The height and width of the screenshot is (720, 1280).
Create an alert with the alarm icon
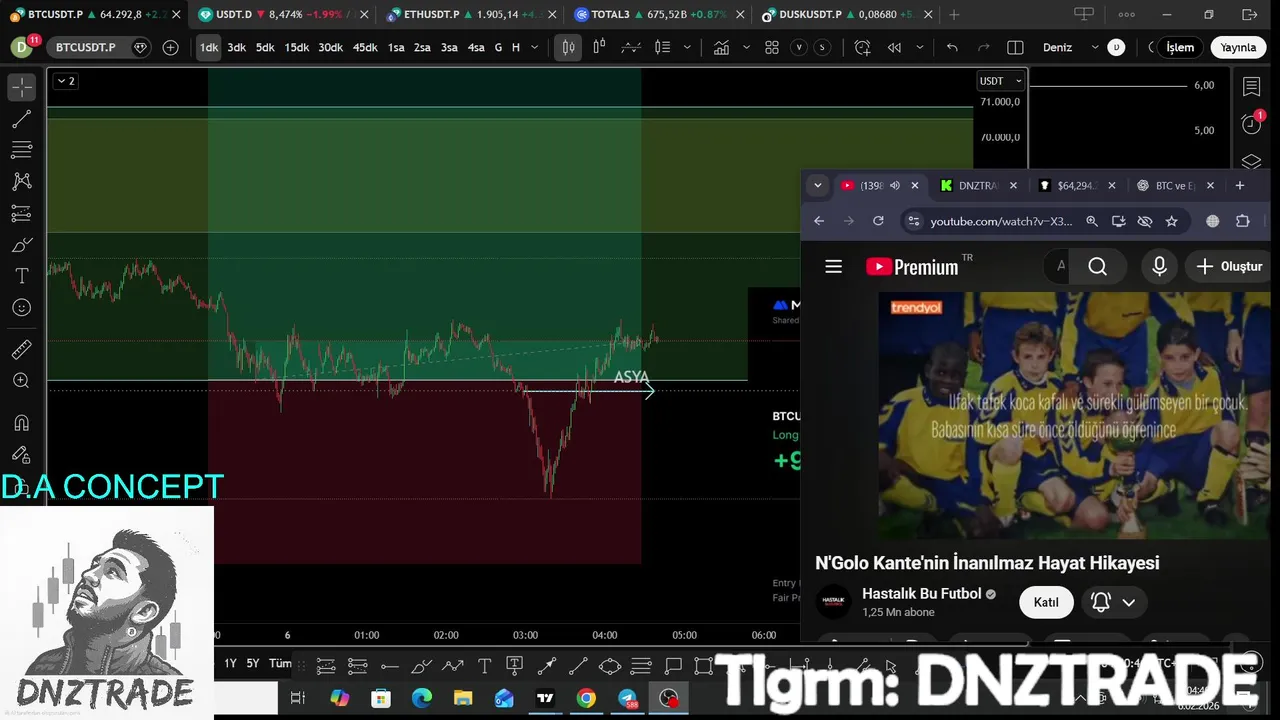863,47
